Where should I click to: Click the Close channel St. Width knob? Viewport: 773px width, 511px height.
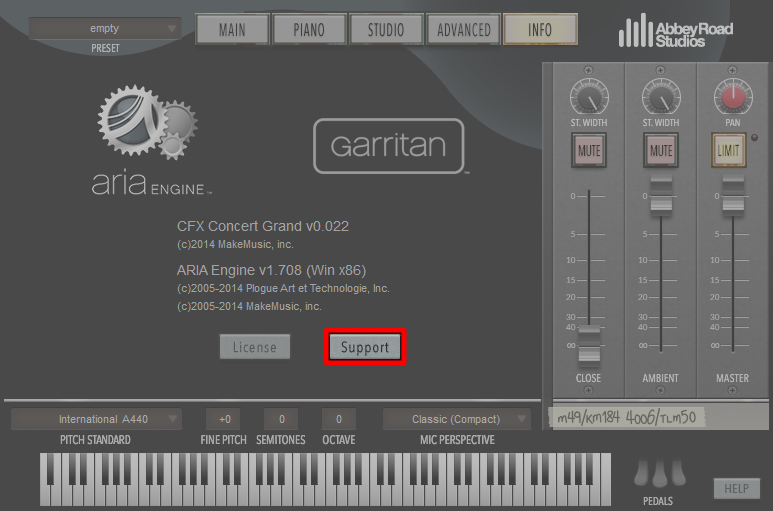[589, 97]
